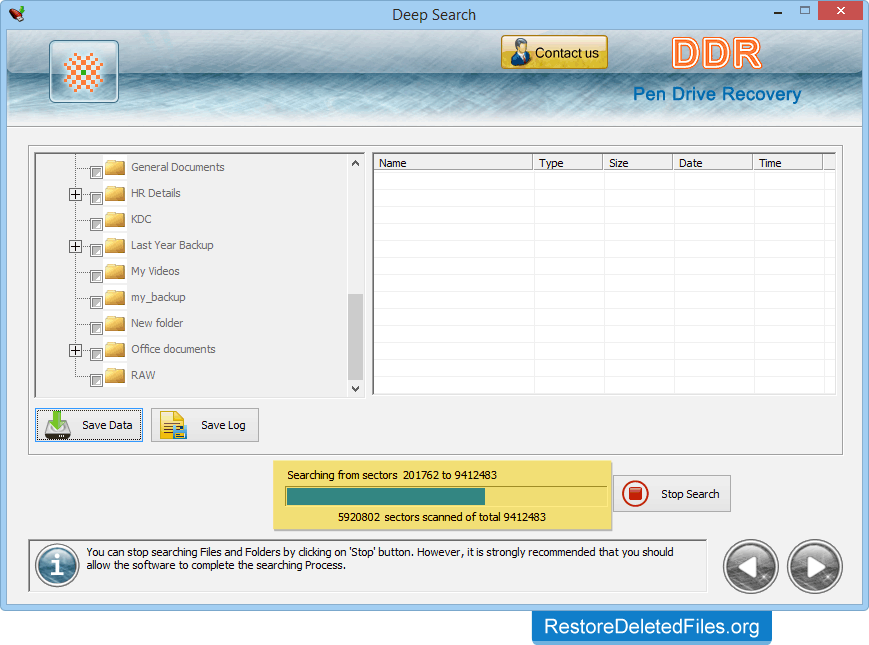This screenshot has width=869, height=645.
Task: Click the app icon in the title bar
Action: pyautogui.click(x=17, y=13)
